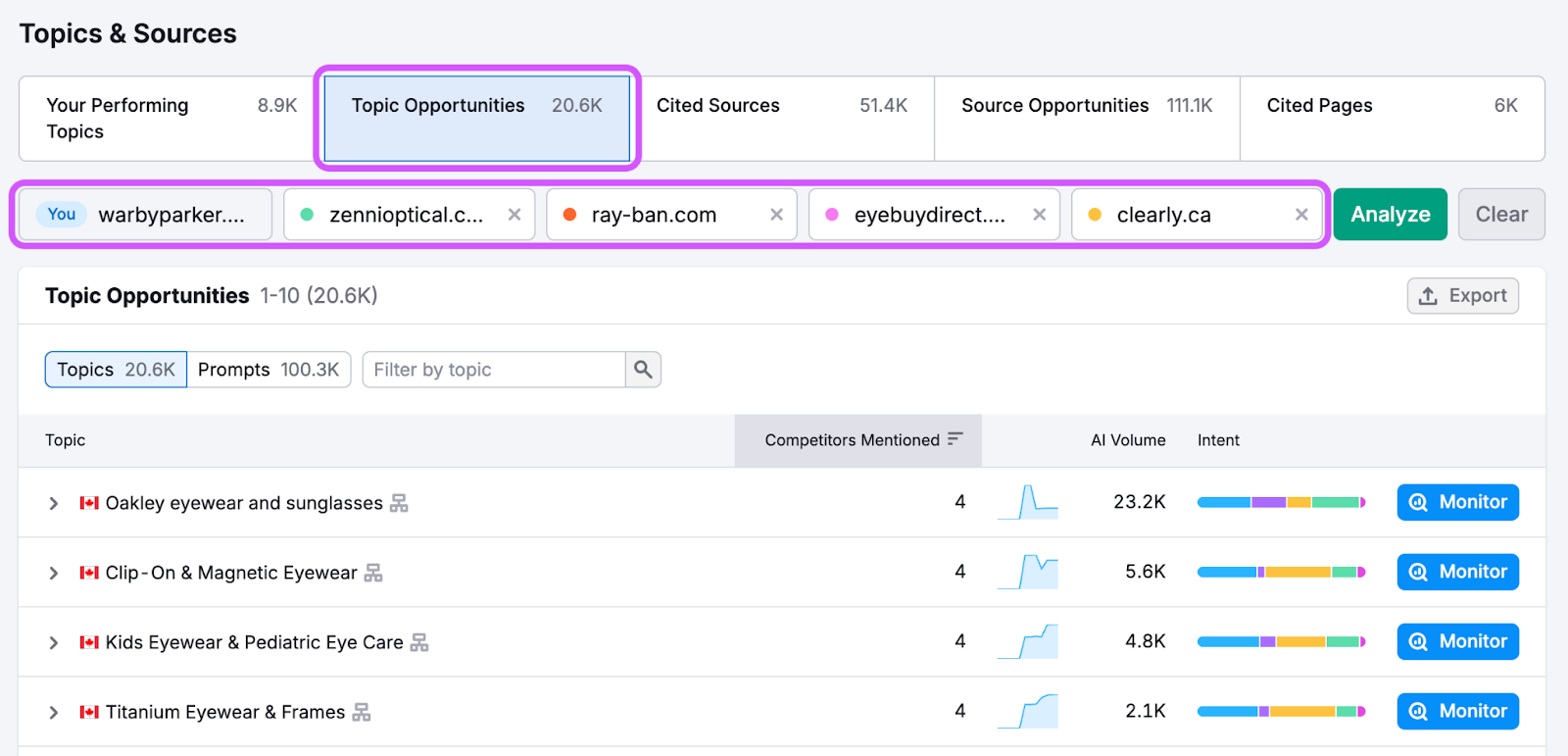
Task: Expand the Oakley eyewear and sunglasses row
Action: pos(54,503)
